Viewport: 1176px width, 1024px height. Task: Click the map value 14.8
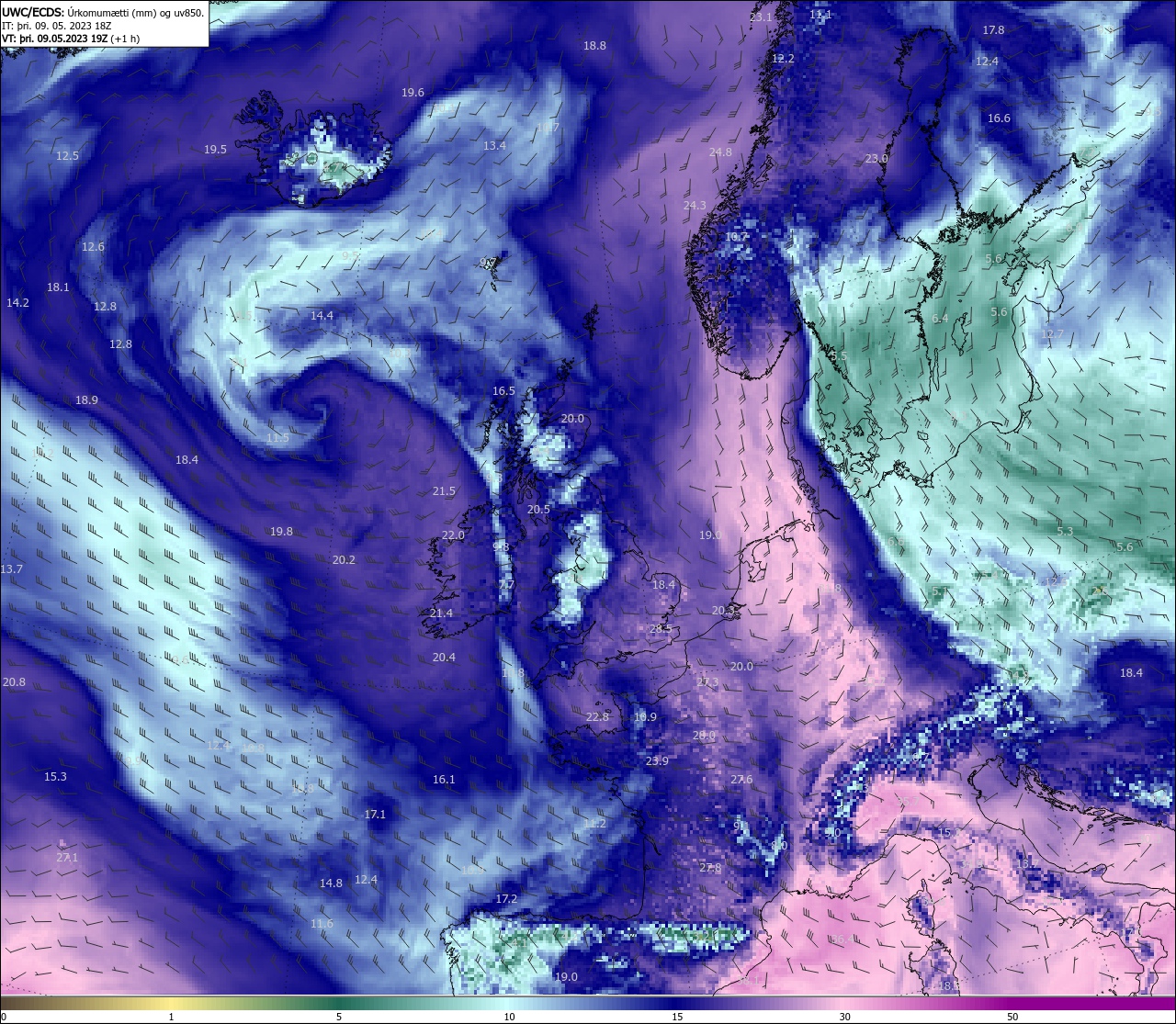(x=331, y=883)
